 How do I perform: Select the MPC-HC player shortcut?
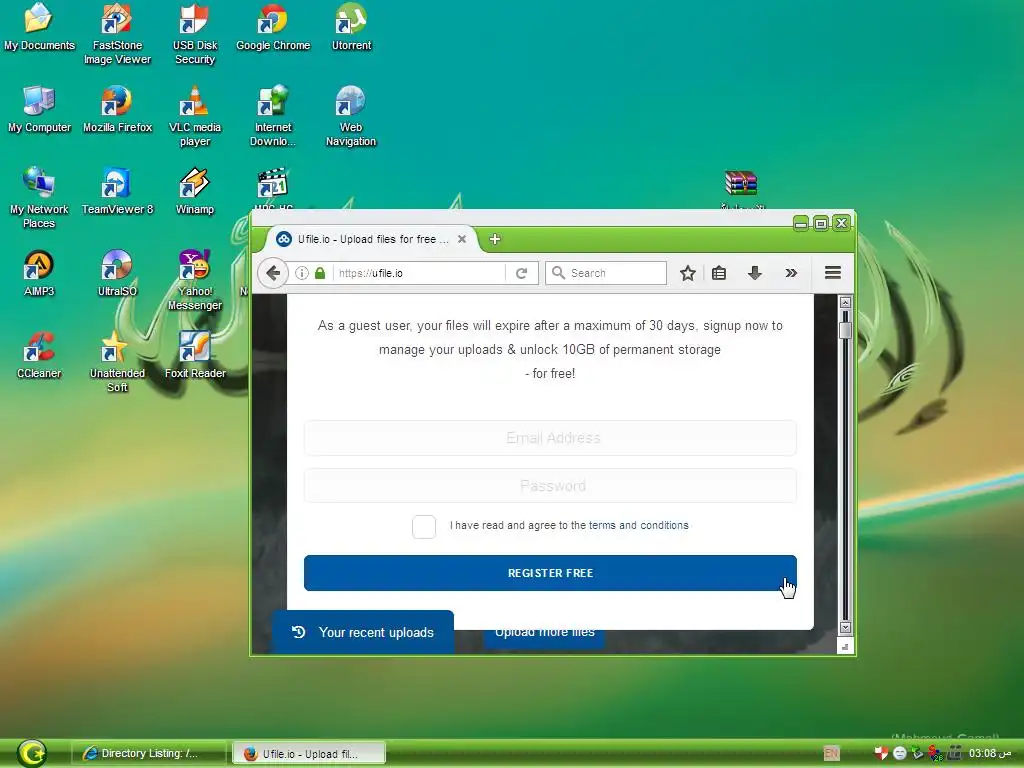[273, 188]
